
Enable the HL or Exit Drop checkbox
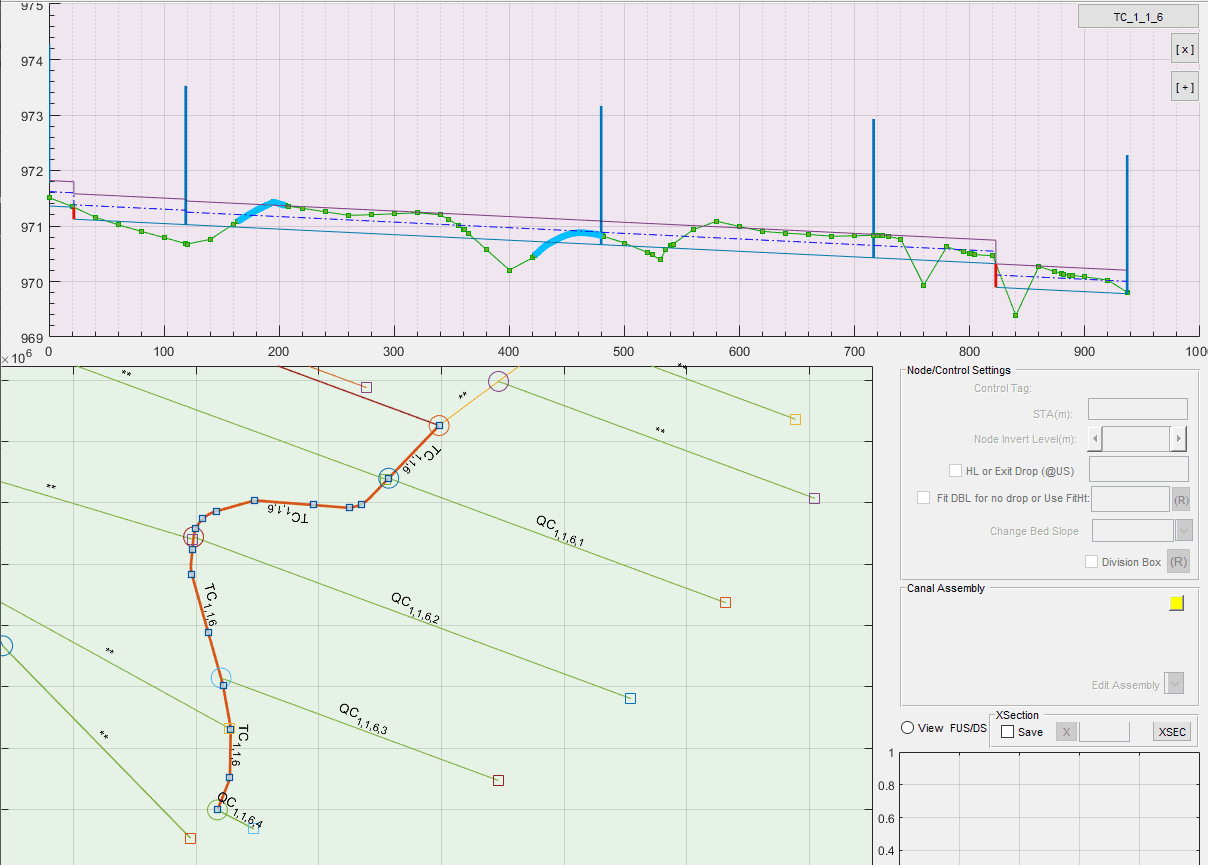(x=955, y=471)
